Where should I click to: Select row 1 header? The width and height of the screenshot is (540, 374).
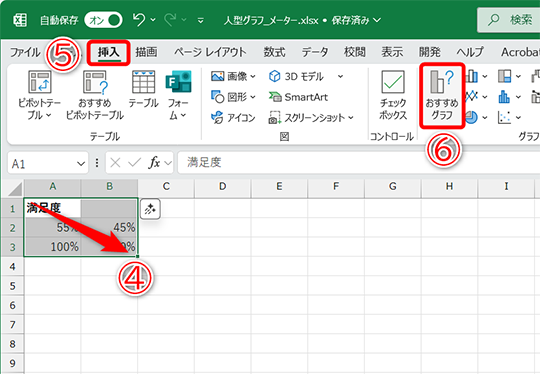12,208
